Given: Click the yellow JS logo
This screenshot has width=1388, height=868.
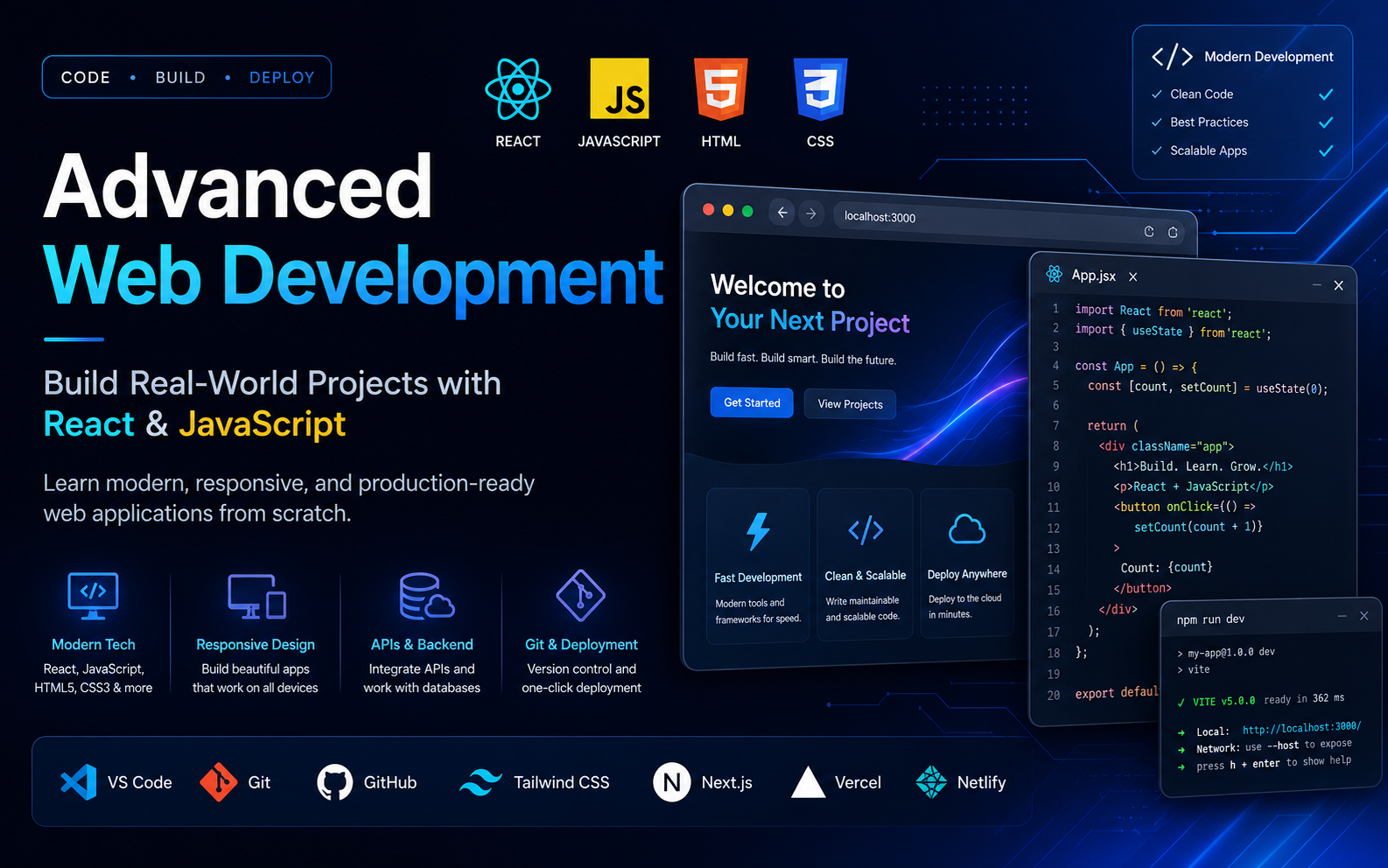Looking at the screenshot, I should tap(620, 88).
